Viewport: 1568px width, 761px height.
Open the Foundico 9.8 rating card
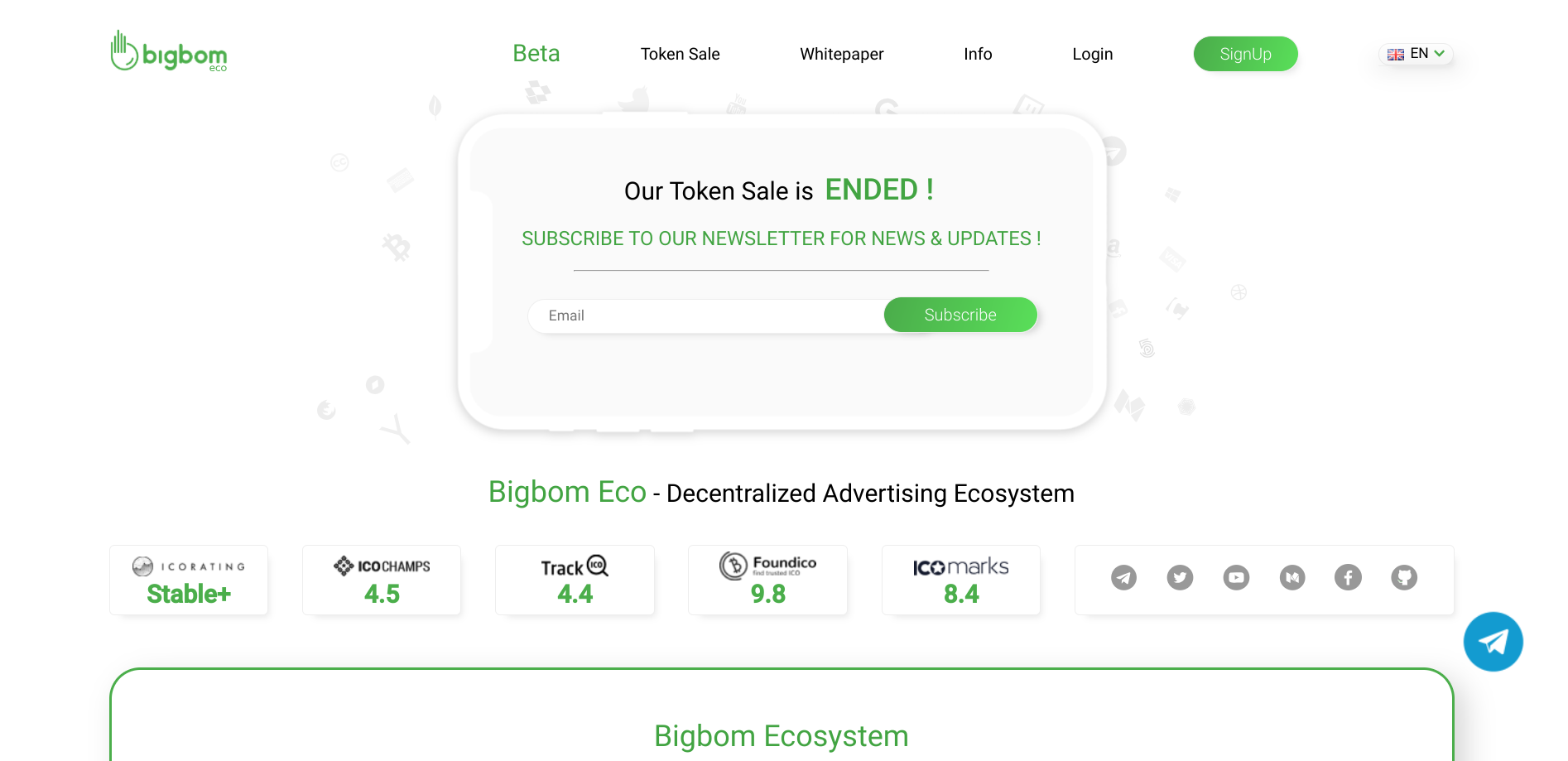767,580
